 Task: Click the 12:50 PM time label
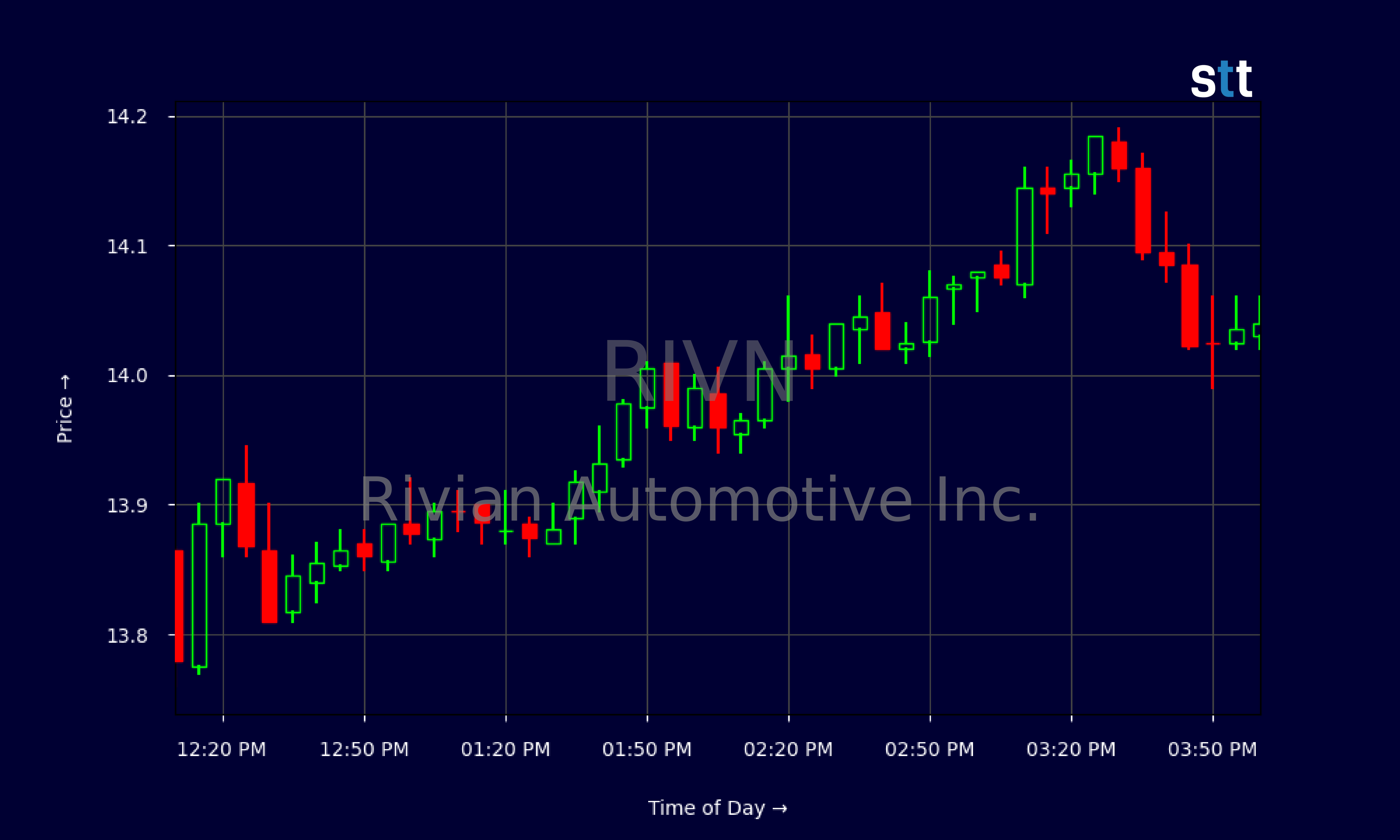point(365,749)
